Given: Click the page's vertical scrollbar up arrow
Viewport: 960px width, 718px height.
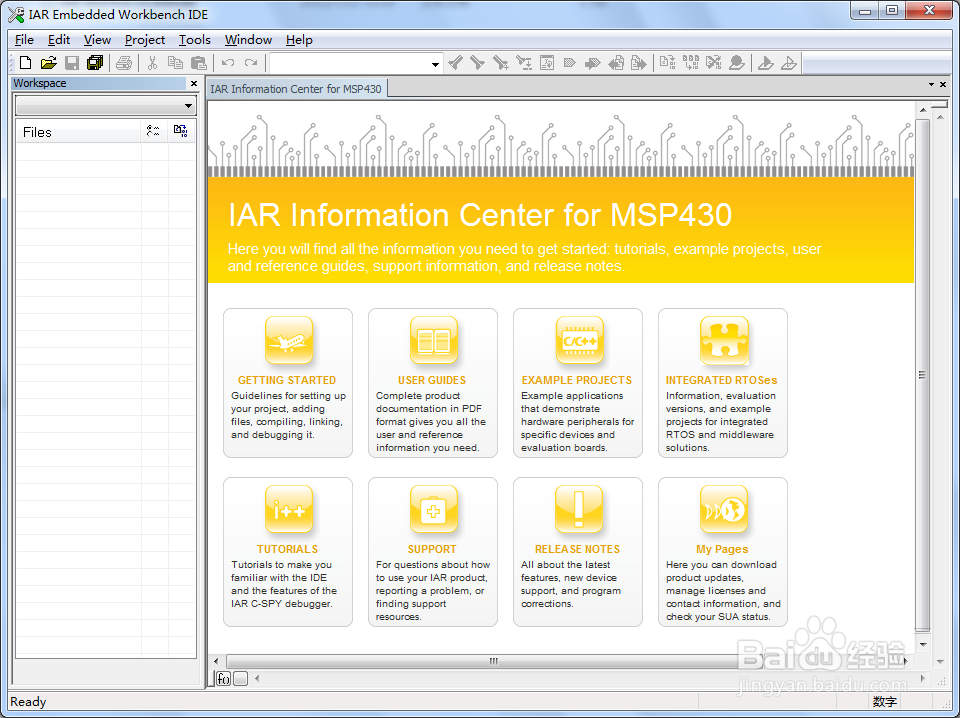Looking at the screenshot, I should click(x=923, y=110).
